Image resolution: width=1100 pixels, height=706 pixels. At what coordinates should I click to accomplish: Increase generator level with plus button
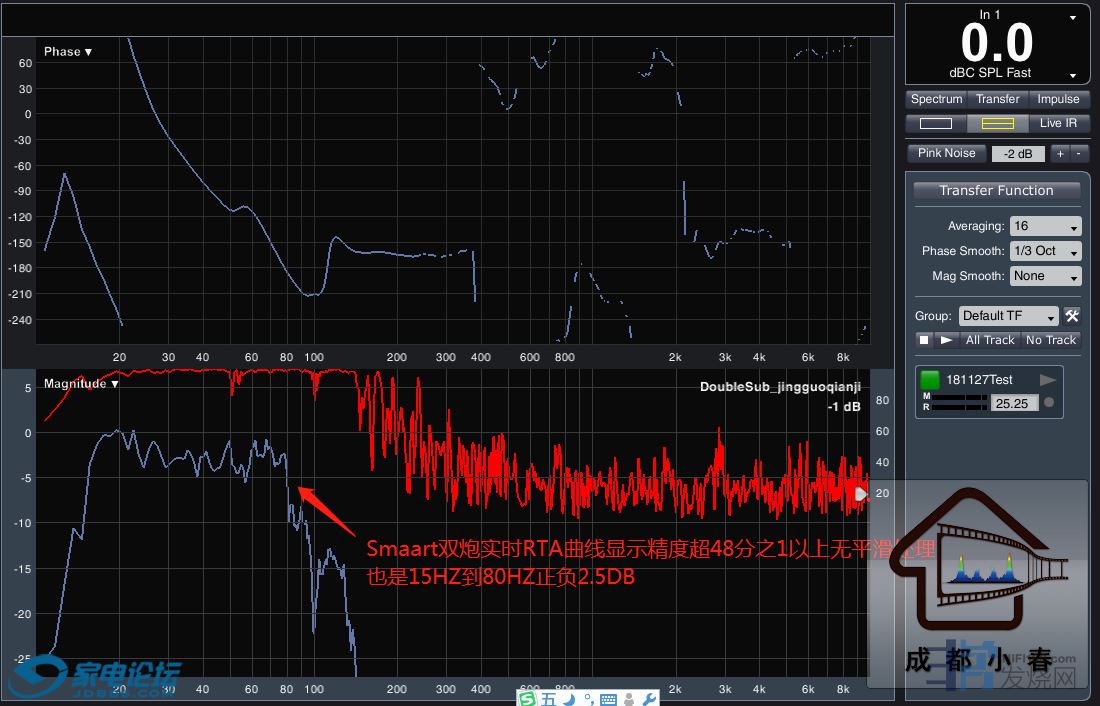tap(1060, 153)
